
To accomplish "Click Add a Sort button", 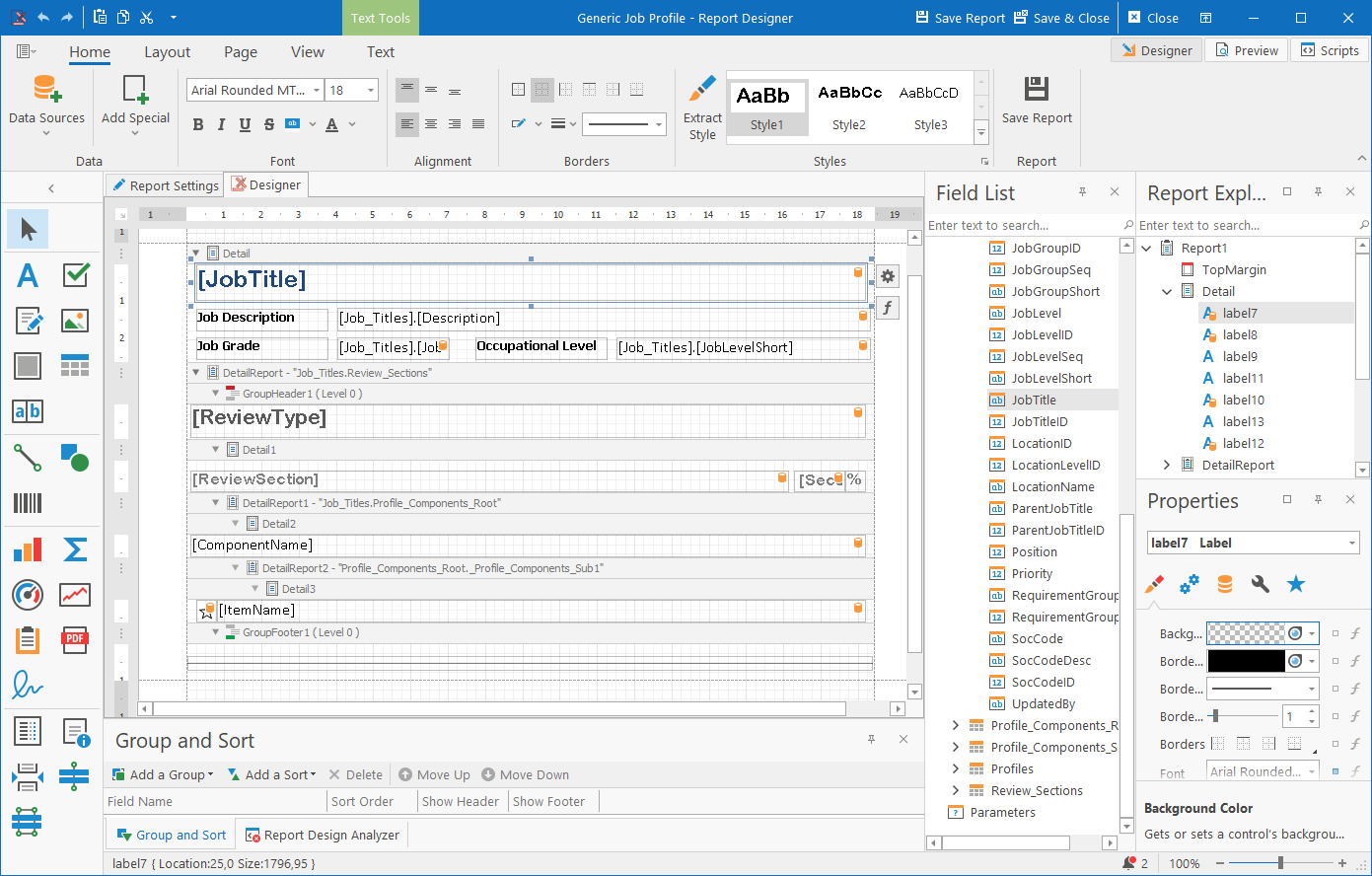I will pos(271,774).
